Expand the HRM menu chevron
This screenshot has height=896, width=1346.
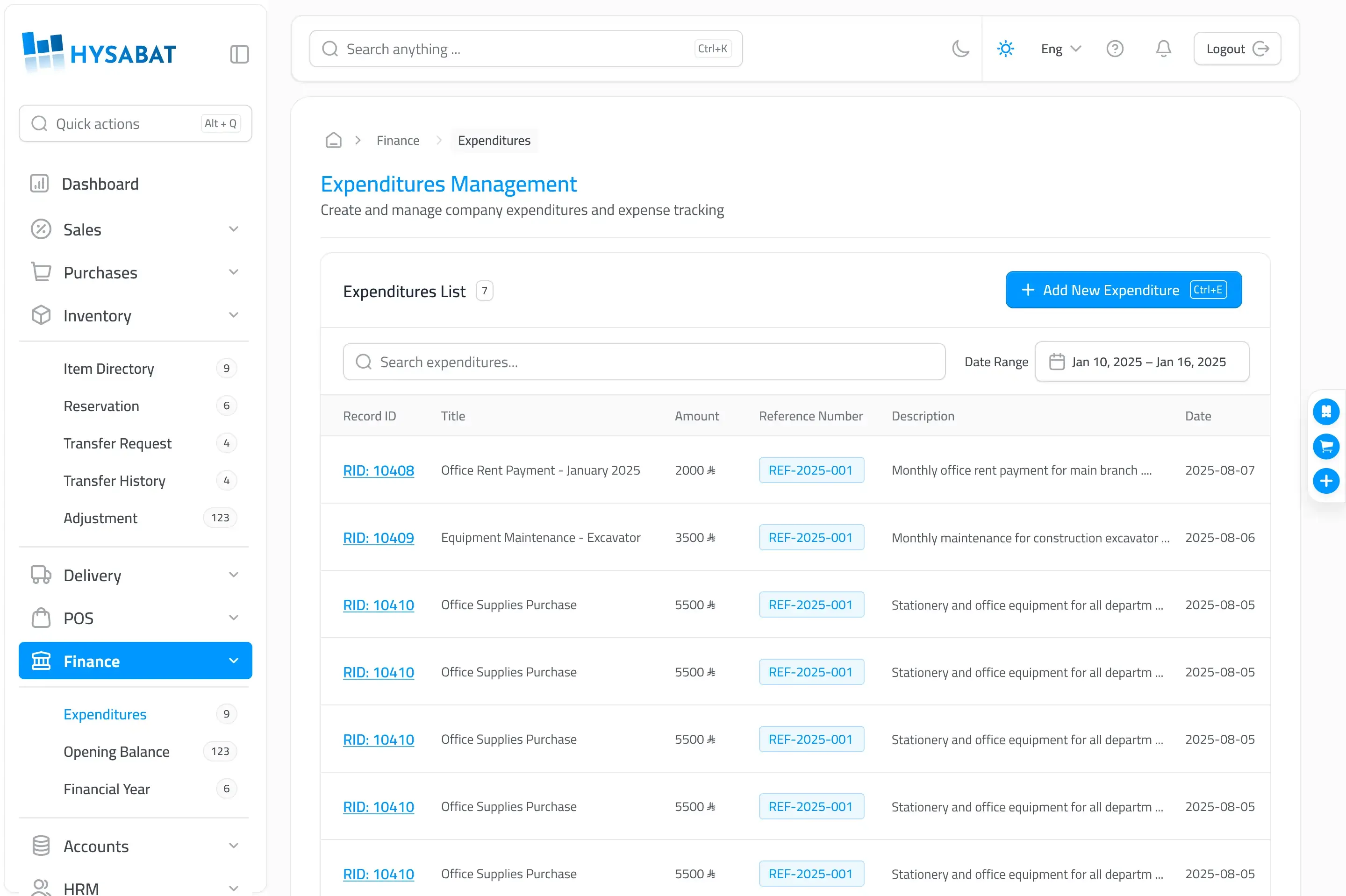(x=233, y=888)
